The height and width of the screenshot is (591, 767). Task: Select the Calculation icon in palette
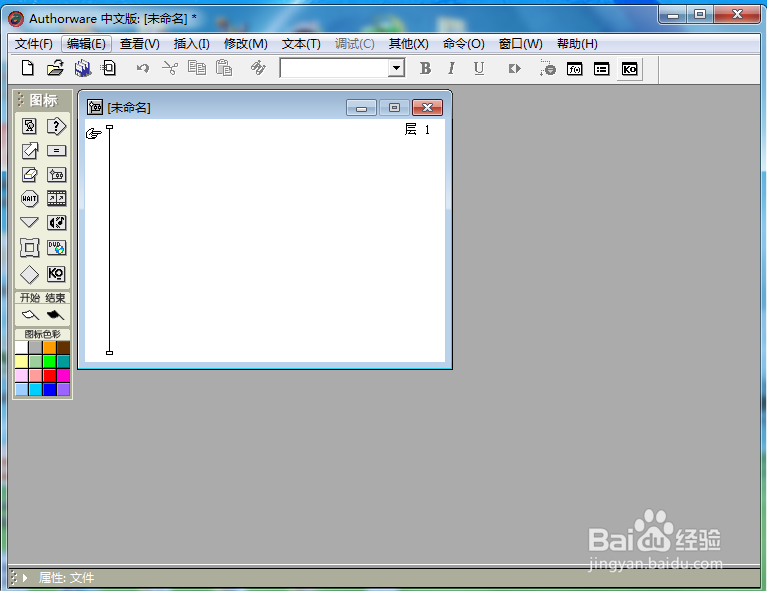[56, 151]
